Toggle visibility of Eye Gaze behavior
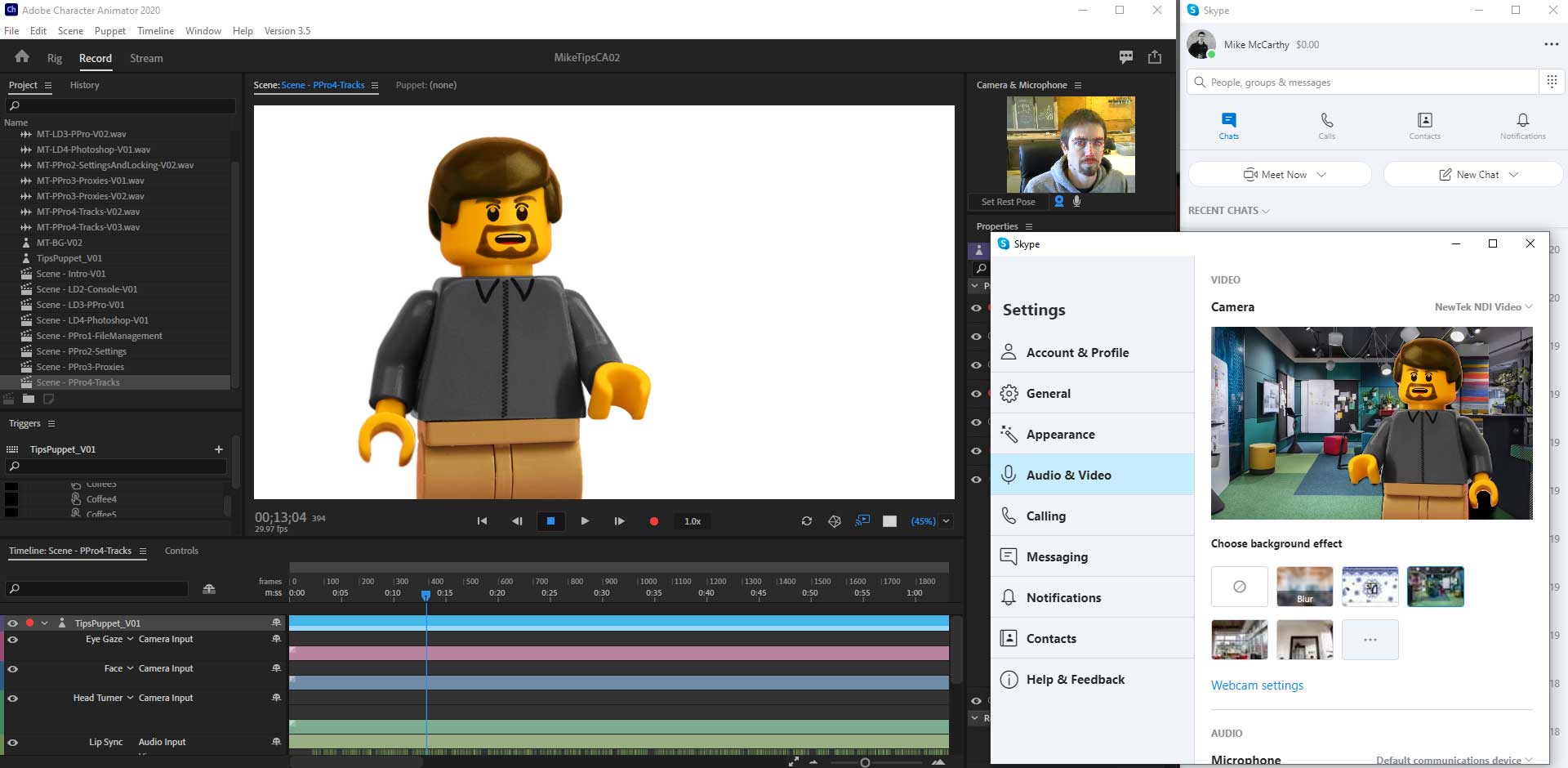Viewport: 1568px width, 768px height. [x=12, y=640]
